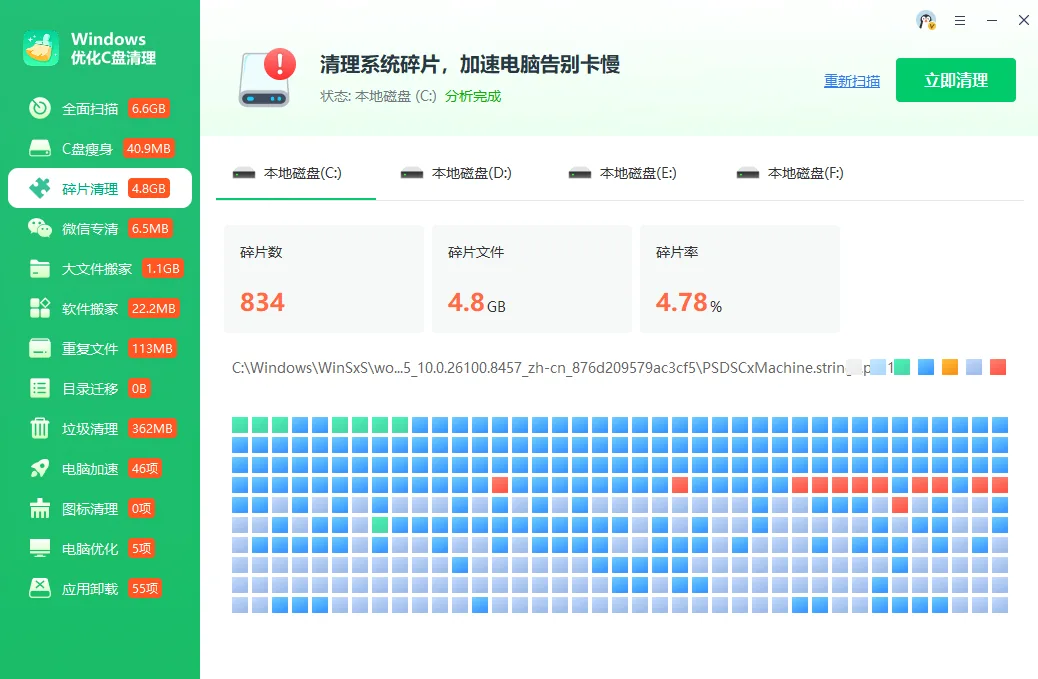The image size is (1038, 679).
Task: Open the user avatar profile
Action: (x=926, y=21)
